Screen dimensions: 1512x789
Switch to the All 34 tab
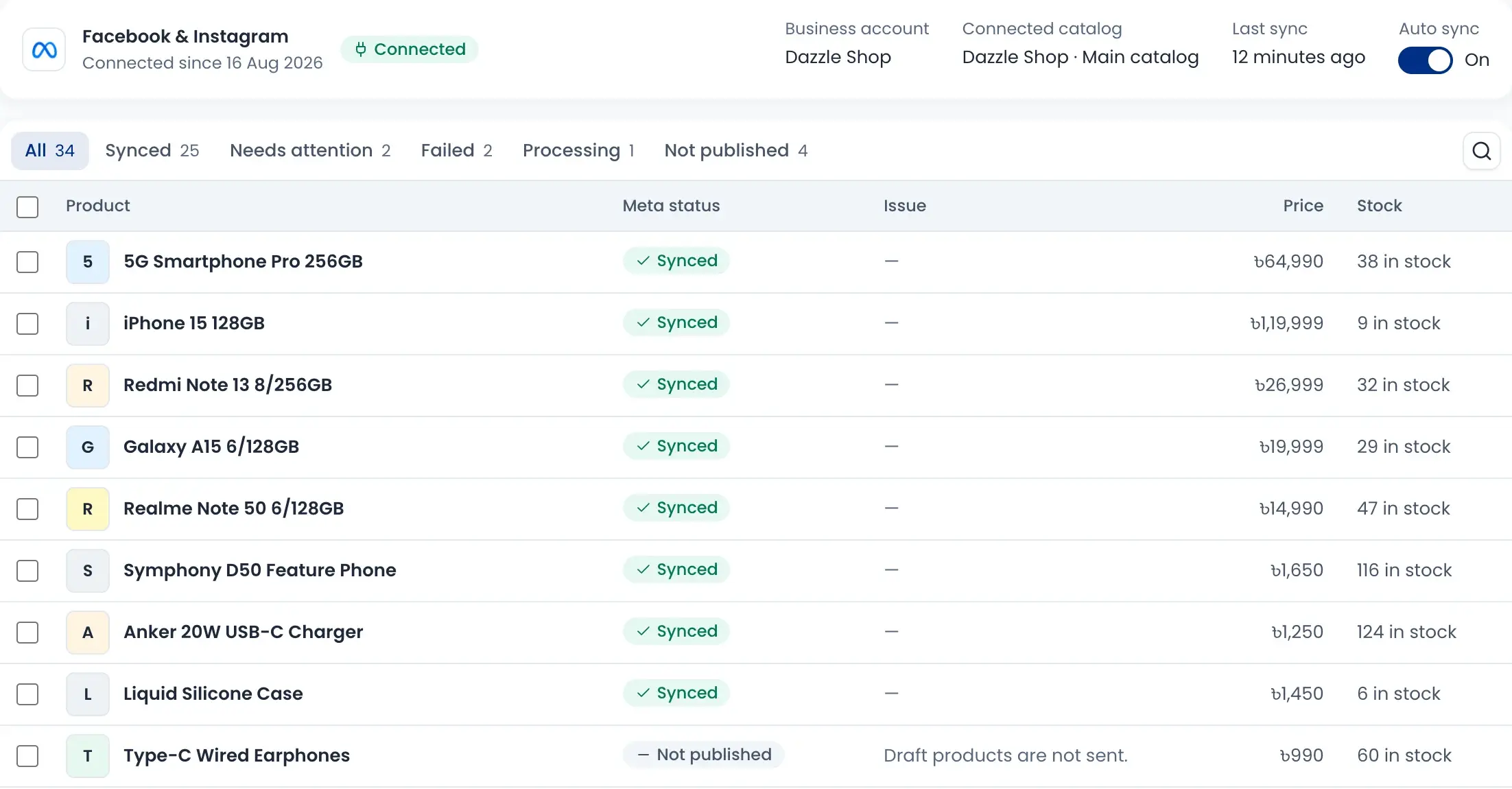click(x=50, y=151)
